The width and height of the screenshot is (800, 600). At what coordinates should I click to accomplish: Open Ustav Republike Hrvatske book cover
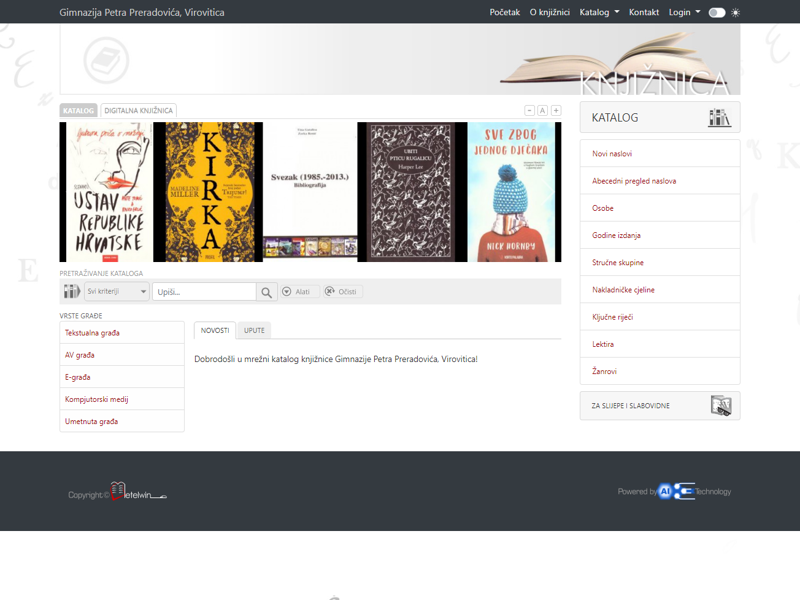coord(109,192)
